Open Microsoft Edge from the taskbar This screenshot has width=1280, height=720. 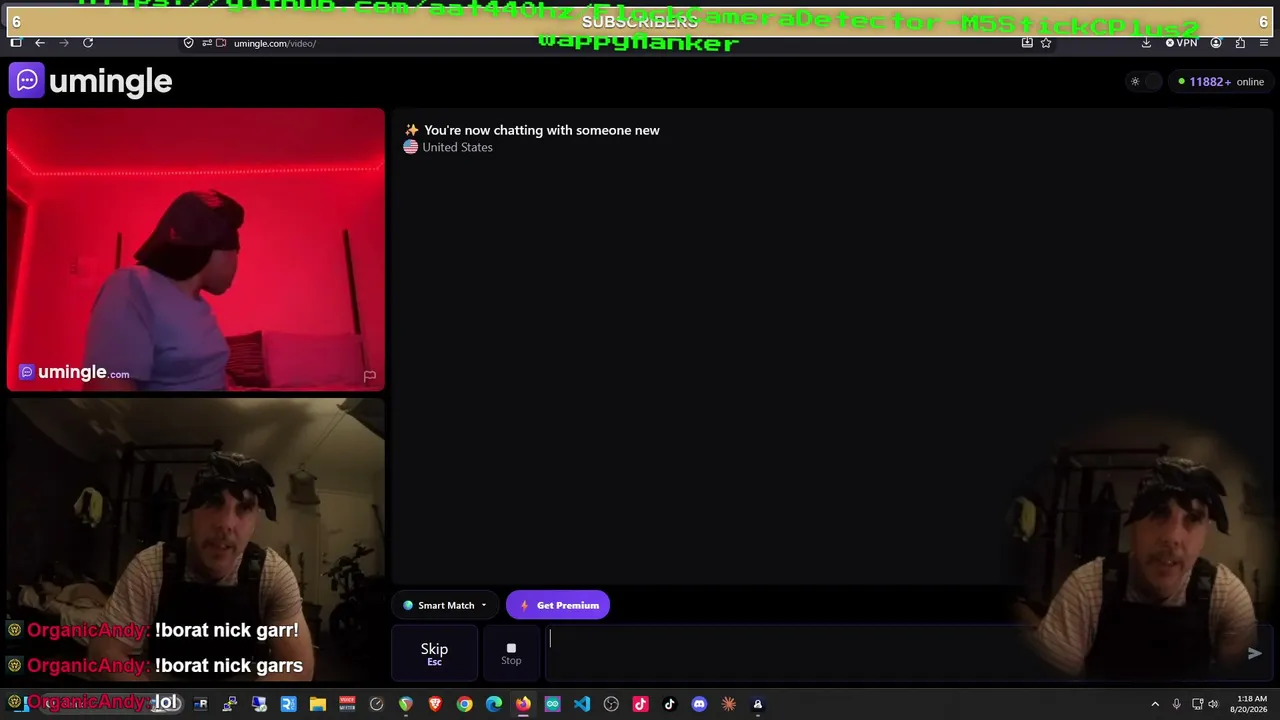click(494, 704)
